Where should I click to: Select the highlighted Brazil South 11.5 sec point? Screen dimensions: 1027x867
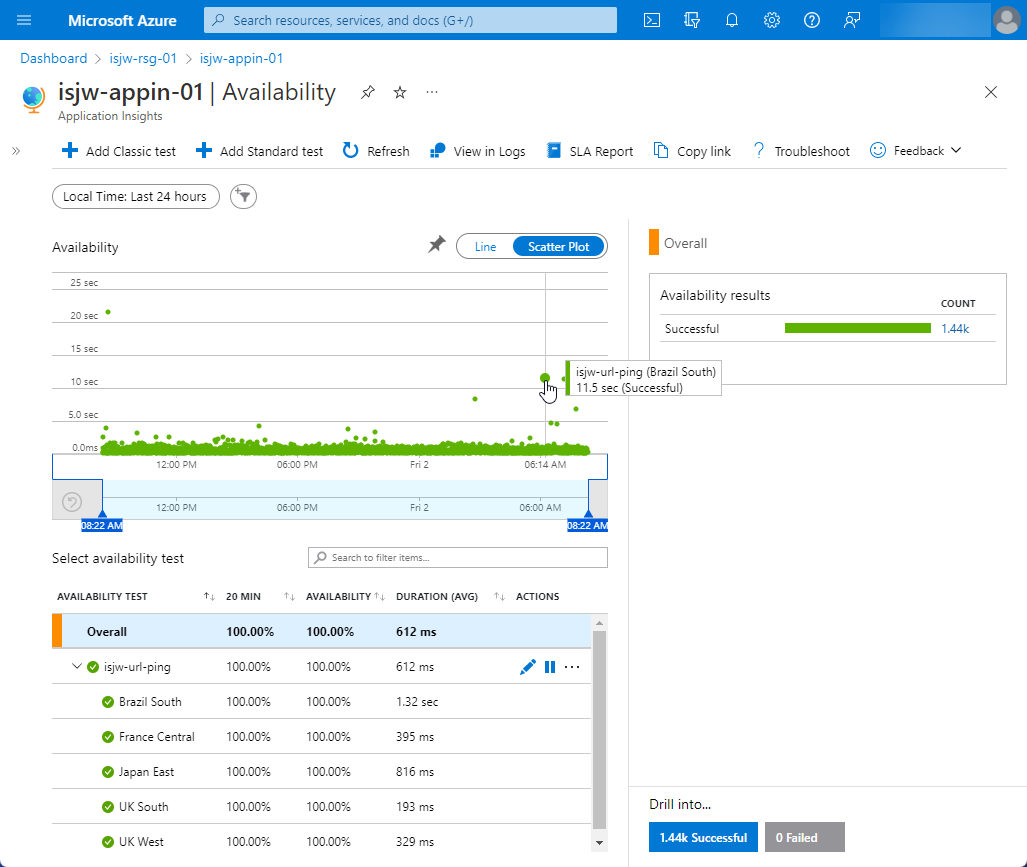pyautogui.click(x=544, y=378)
